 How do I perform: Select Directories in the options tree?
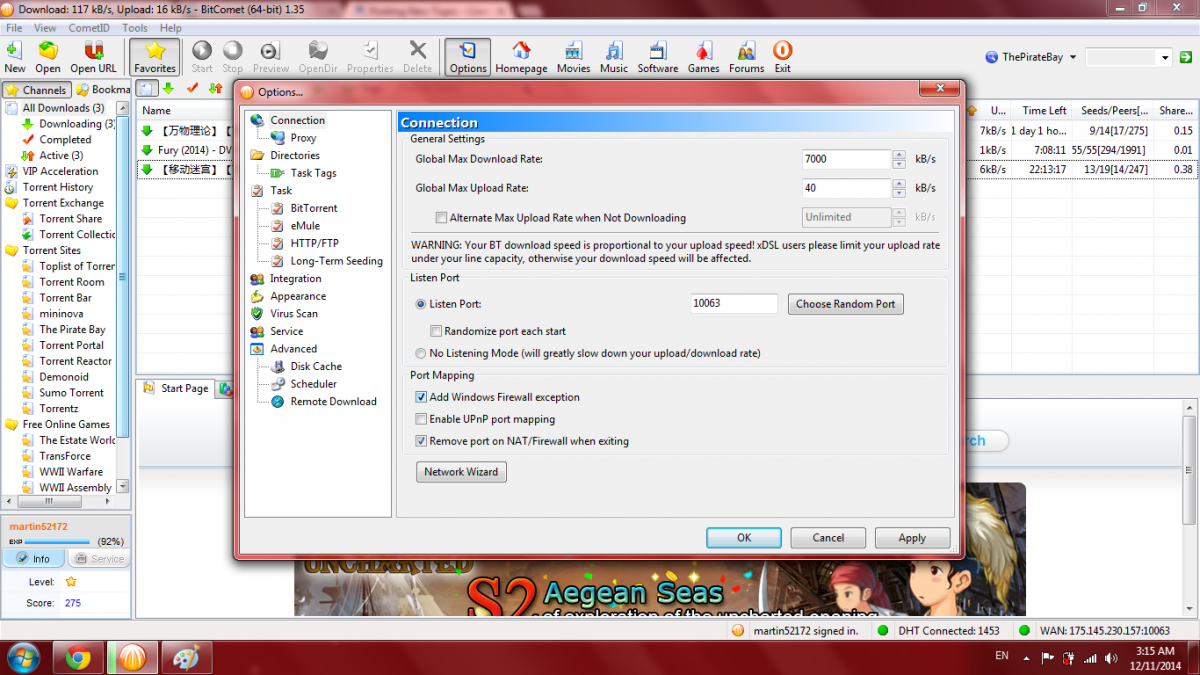[295, 155]
